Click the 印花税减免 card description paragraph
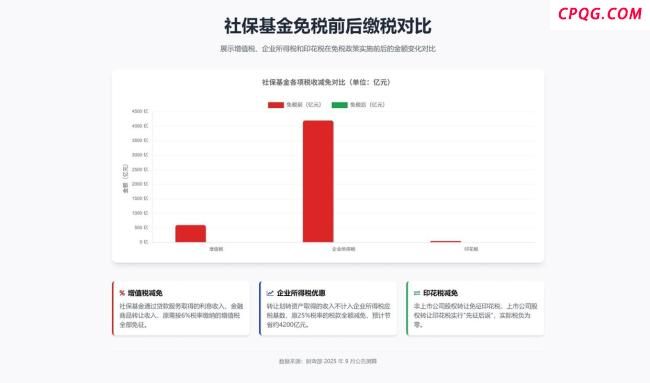Screen dimensions: 650x383 pyautogui.click(x=476, y=315)
